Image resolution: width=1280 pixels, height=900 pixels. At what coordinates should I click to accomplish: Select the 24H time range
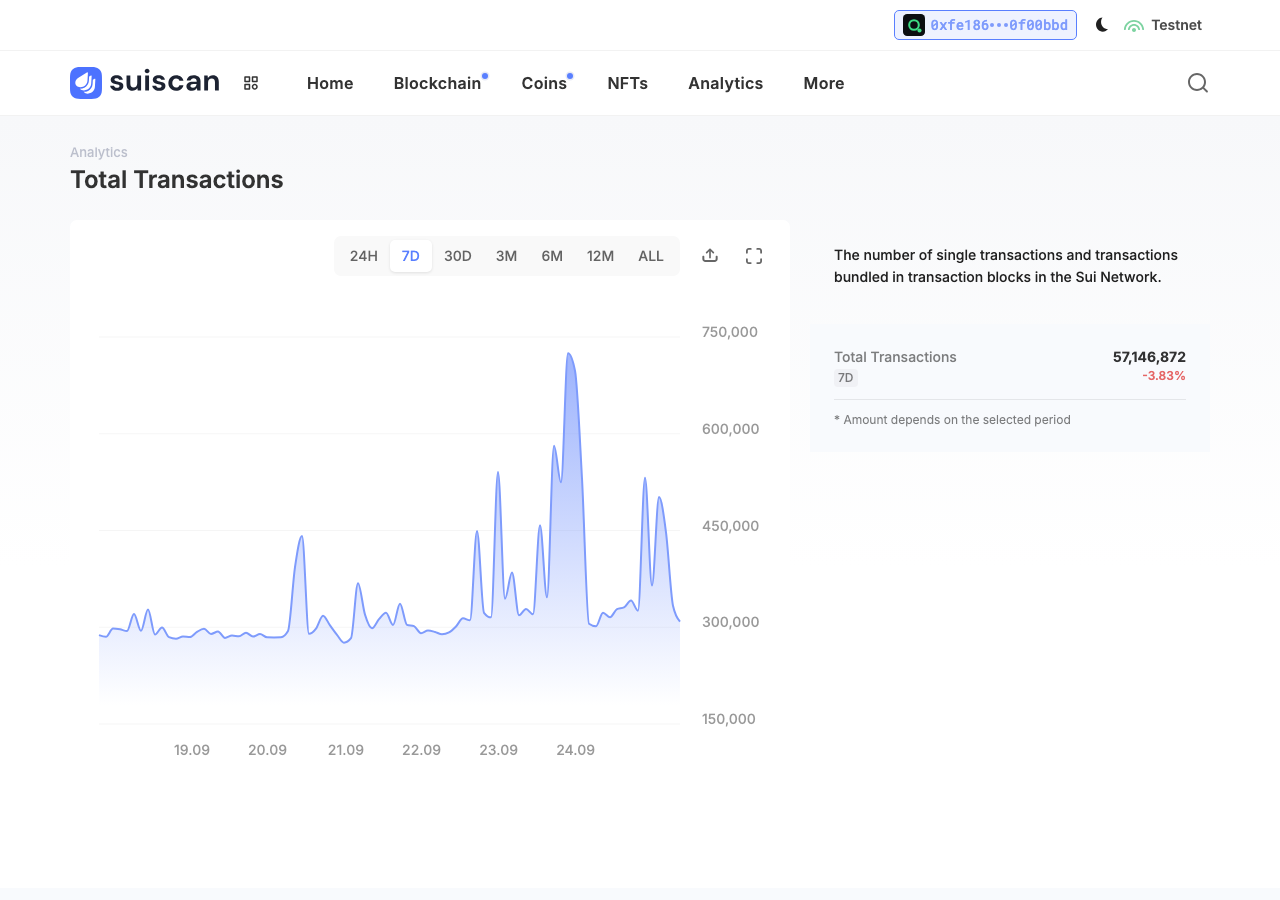click(x=364, y=256)
